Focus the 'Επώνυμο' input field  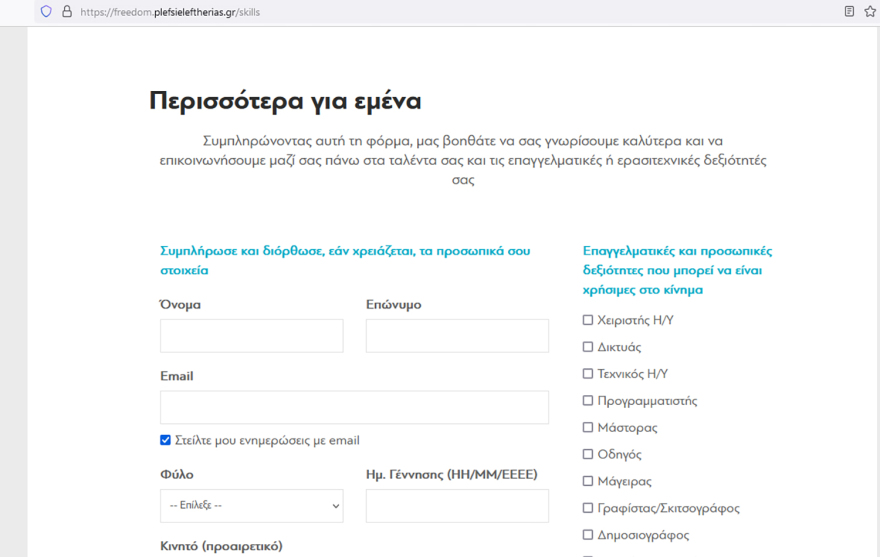(457, 336)
